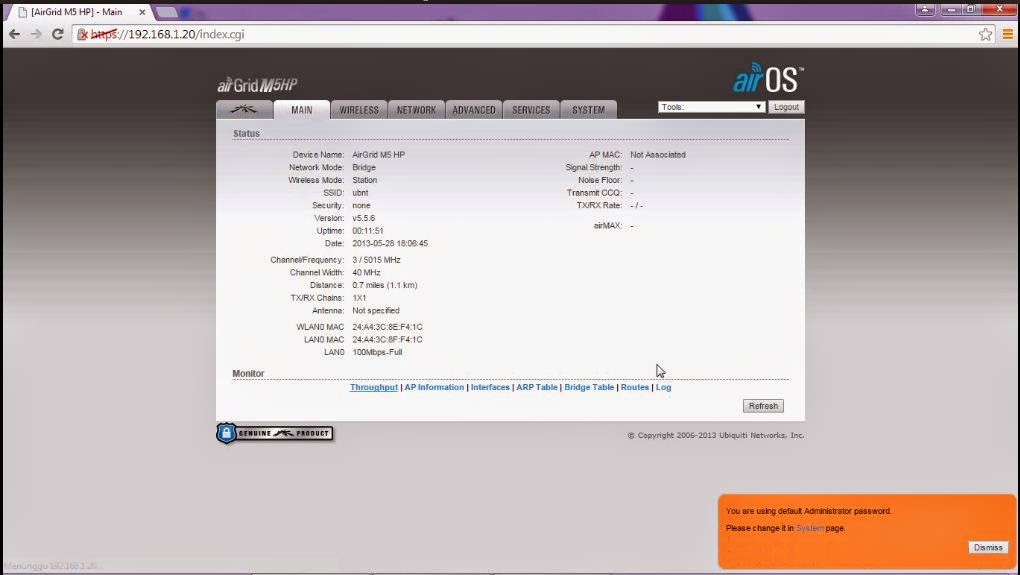This screenshot has width=1020, height=575.
Task: View the Interfaces monitor link
Action: pyautogui.click(x=490, y=387)
